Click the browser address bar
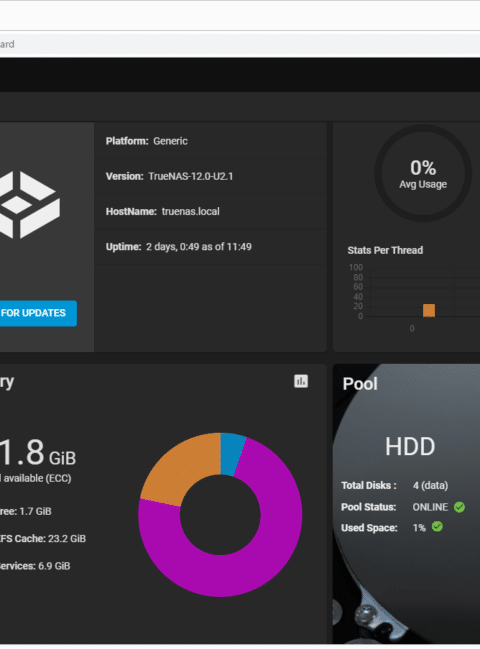 click(240, 44)
